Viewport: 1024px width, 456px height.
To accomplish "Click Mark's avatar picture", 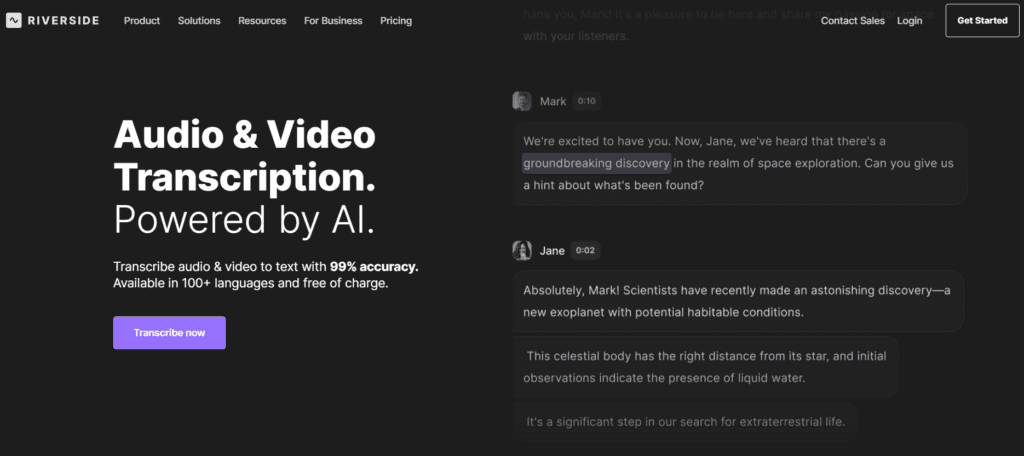I will pos(522,101).
